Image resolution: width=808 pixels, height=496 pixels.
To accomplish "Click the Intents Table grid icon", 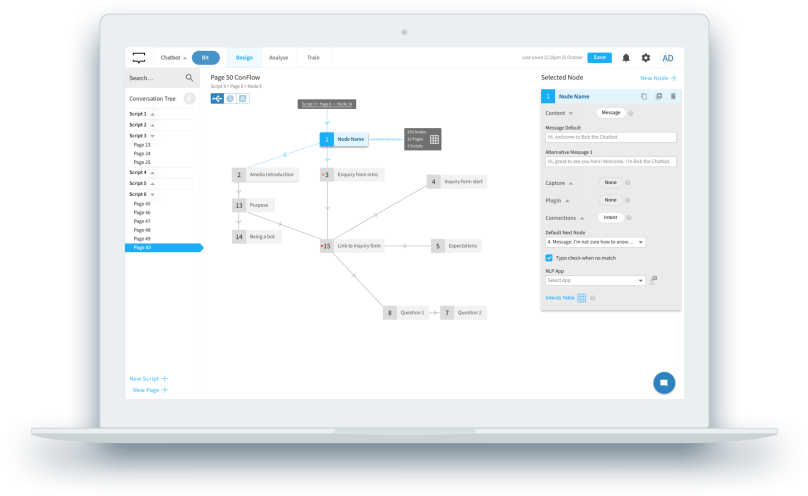I will [x=582, y=298].
